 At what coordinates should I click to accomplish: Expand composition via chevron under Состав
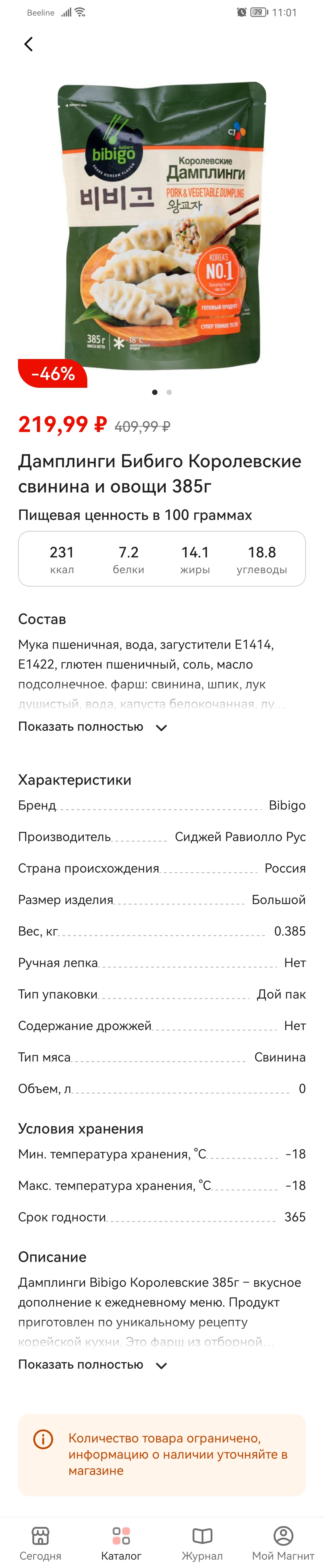click(161, 727)
